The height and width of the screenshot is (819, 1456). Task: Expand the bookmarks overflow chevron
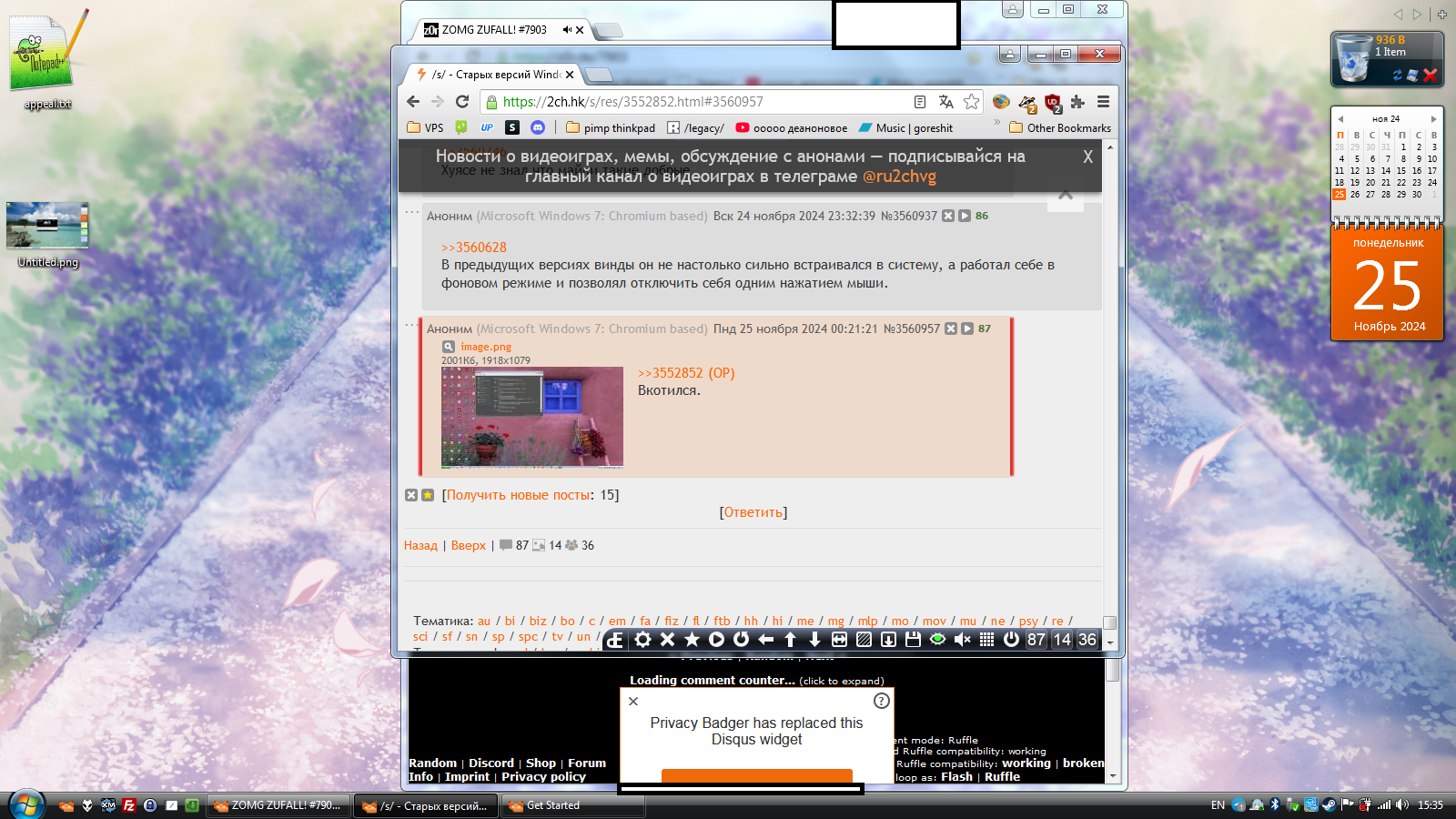tap(996, 123)
